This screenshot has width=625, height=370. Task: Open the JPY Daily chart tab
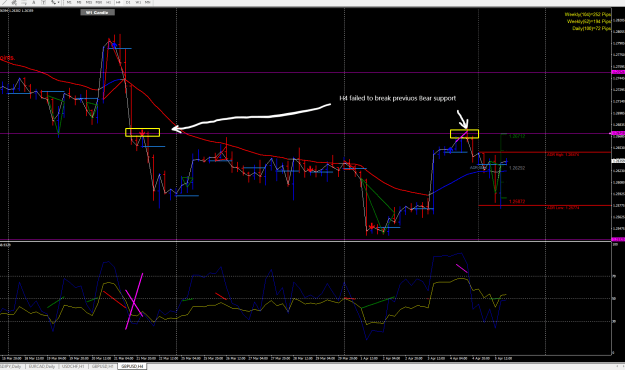pos(11,366)
